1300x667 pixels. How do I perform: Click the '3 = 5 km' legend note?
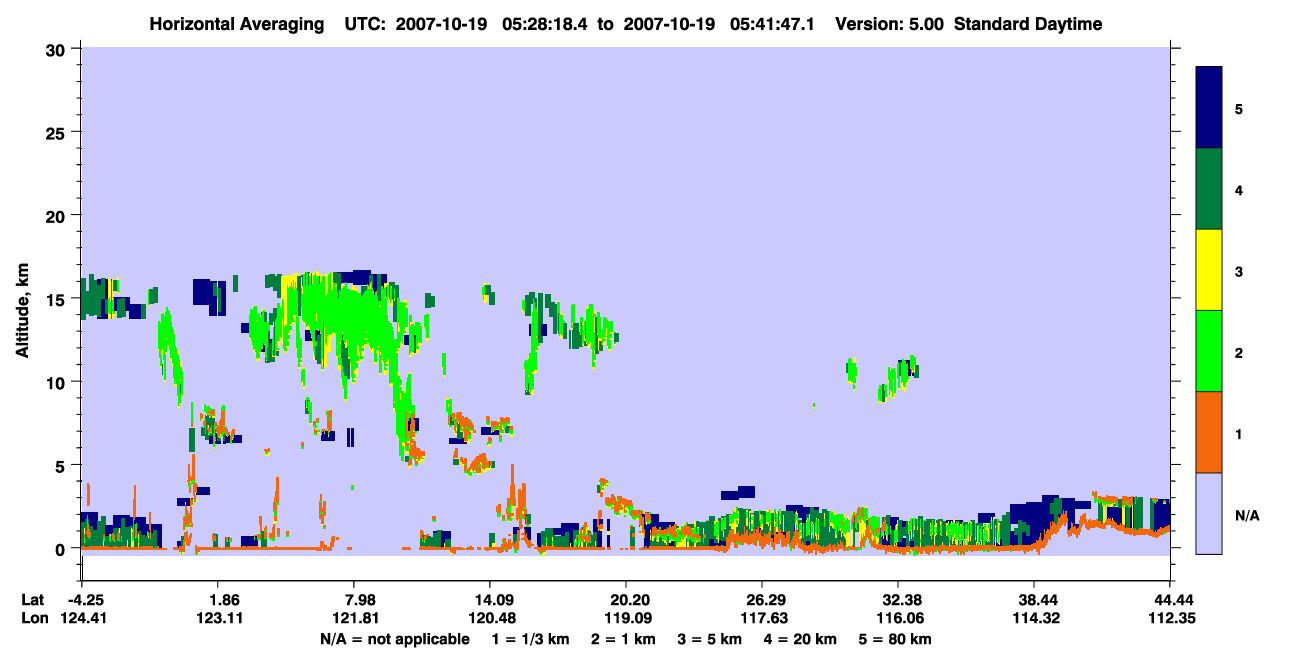point(708,639)
